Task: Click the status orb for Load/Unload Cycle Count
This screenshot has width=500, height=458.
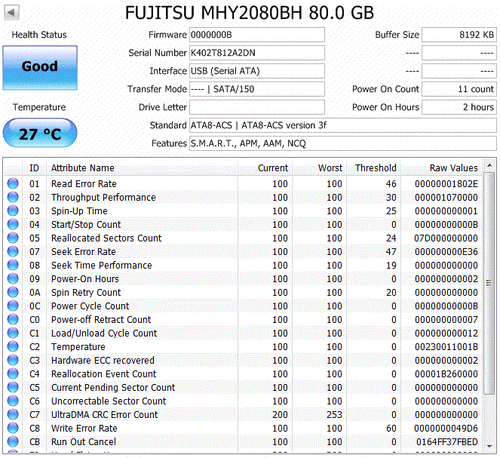Action: [13, 333]
